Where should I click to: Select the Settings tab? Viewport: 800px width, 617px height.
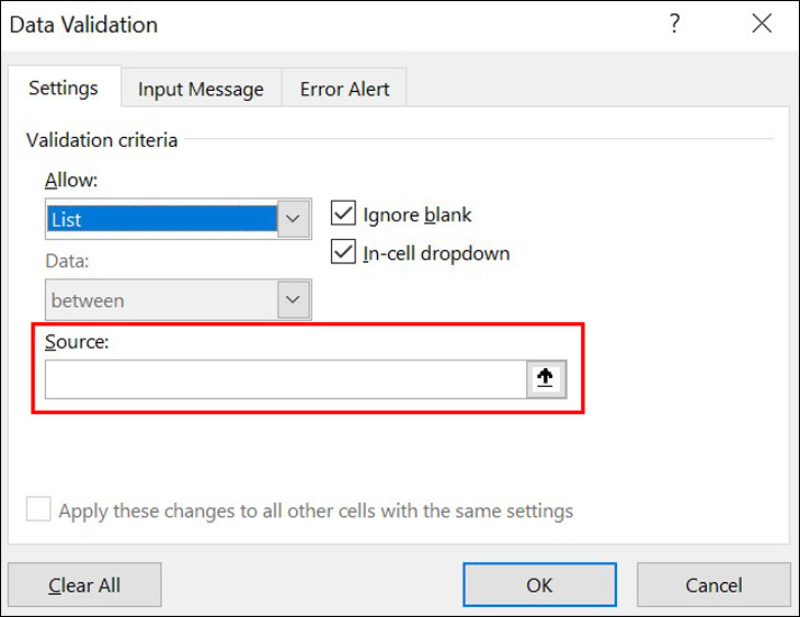click(x=64, y=88)
